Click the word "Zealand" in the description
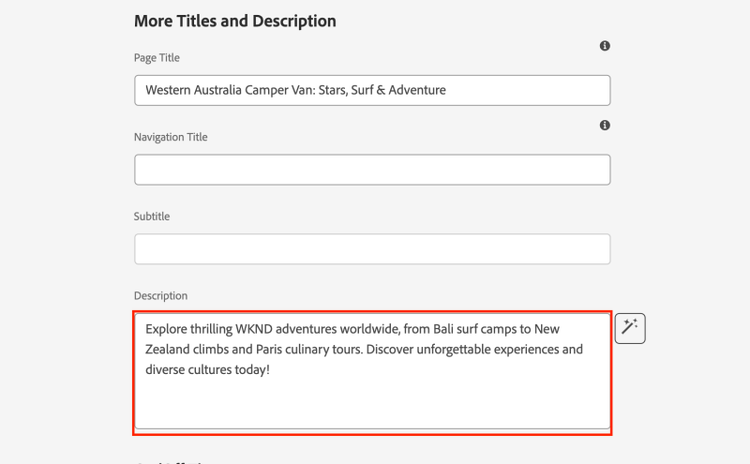Image resolution: width=750 pixels, height=464 pixels. tap(170, 350)
